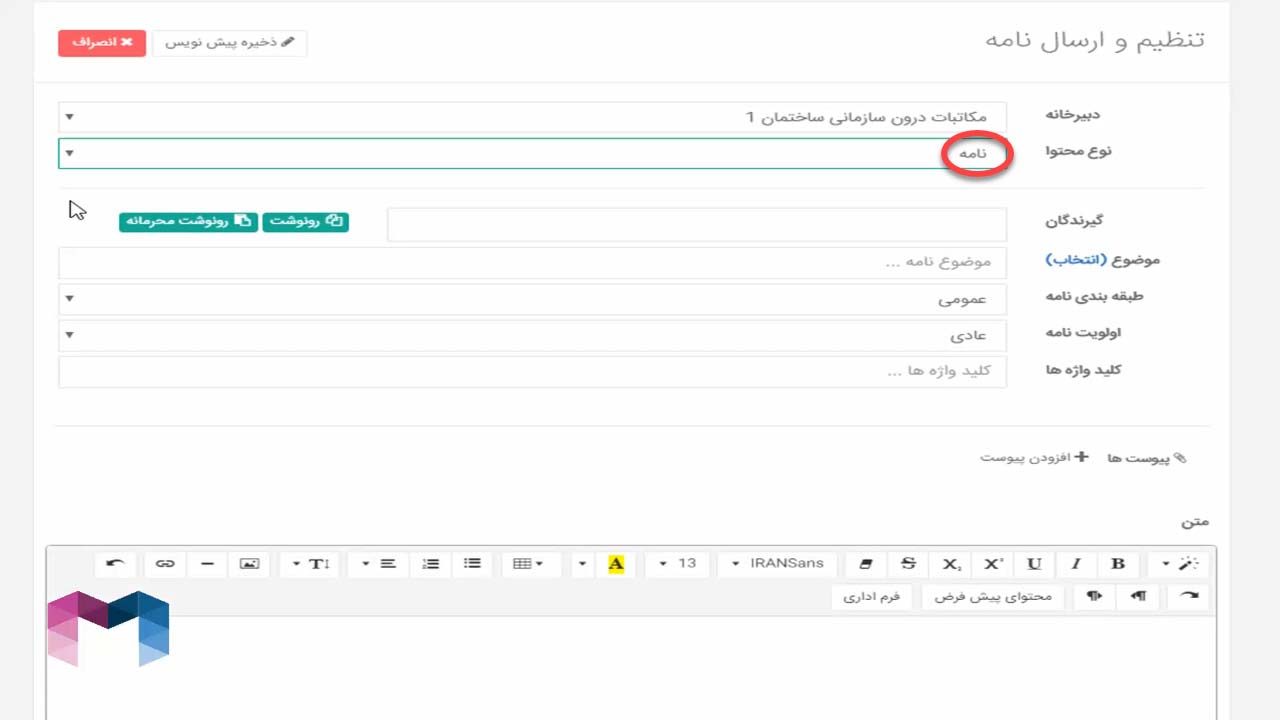
Task: Open the line height dropdown
Action: pyautogui.click(x=311, y=564)
